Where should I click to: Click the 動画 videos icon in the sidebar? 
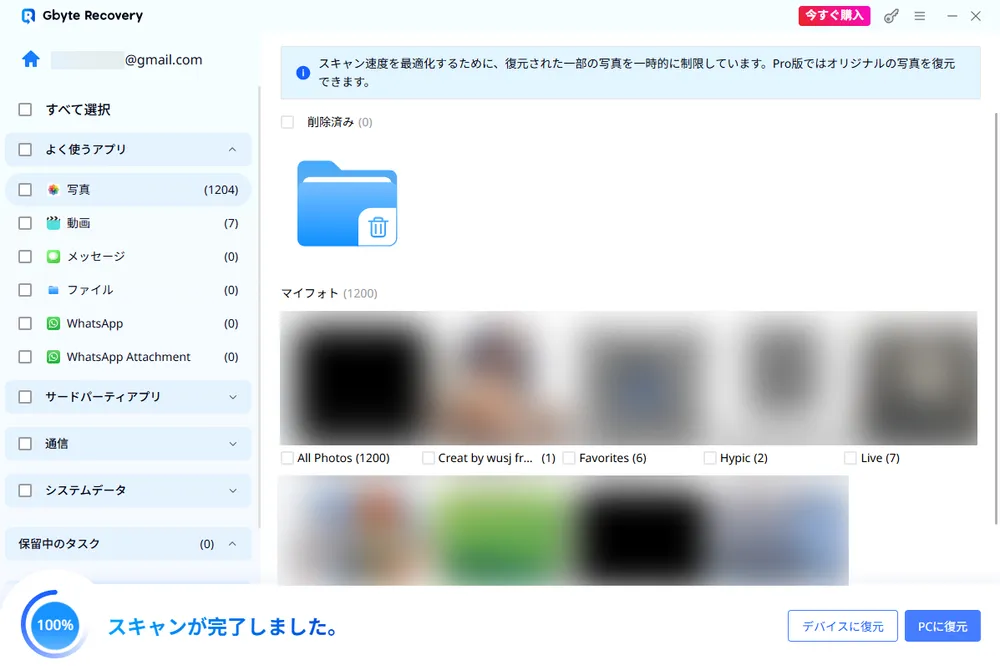click(x=53, y=223)
